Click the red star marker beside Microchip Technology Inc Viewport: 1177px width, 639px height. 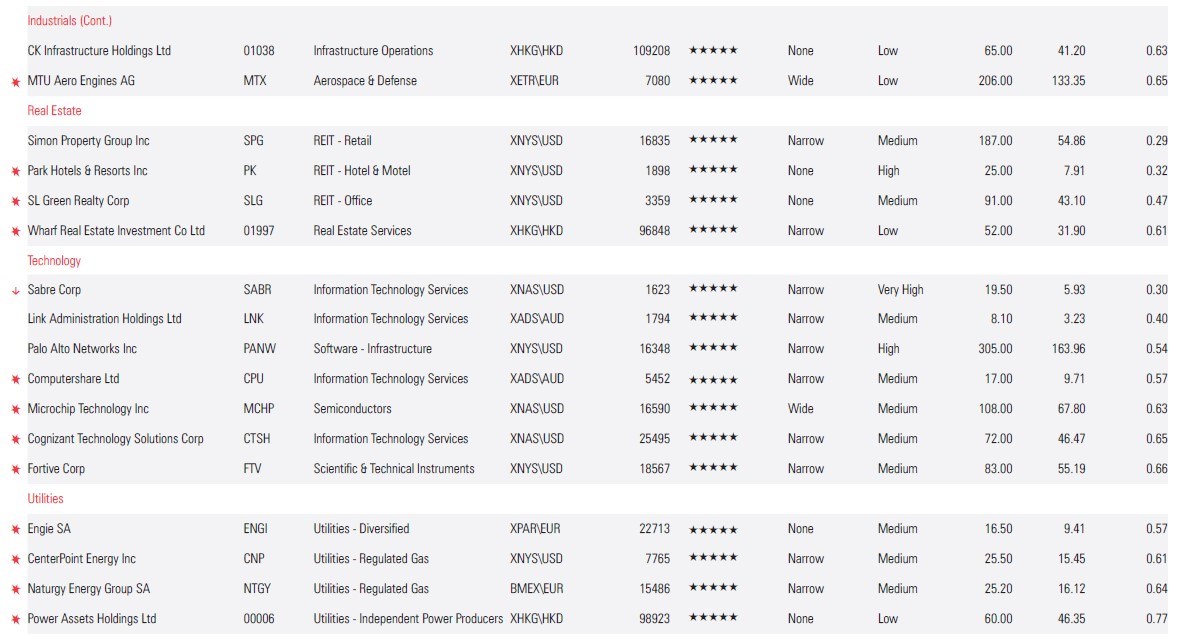[15, 410]
